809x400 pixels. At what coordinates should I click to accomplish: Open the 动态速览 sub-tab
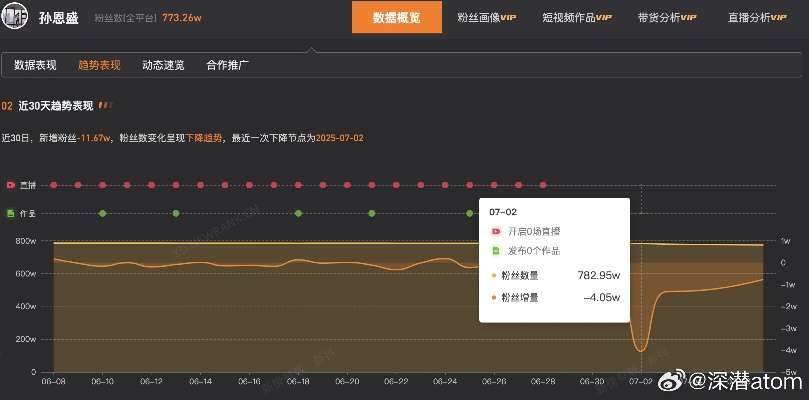point(163,65)
